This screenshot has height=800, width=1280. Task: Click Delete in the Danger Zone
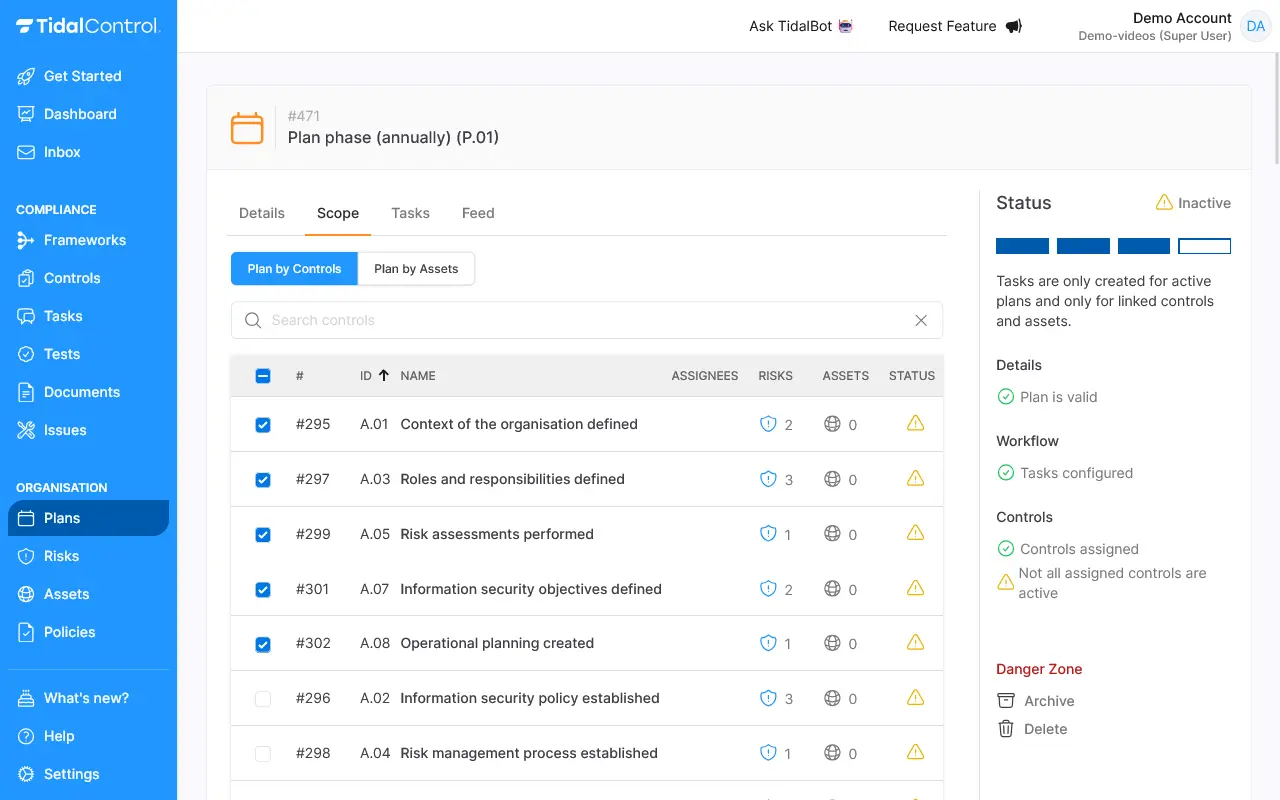pos(1032,729)
